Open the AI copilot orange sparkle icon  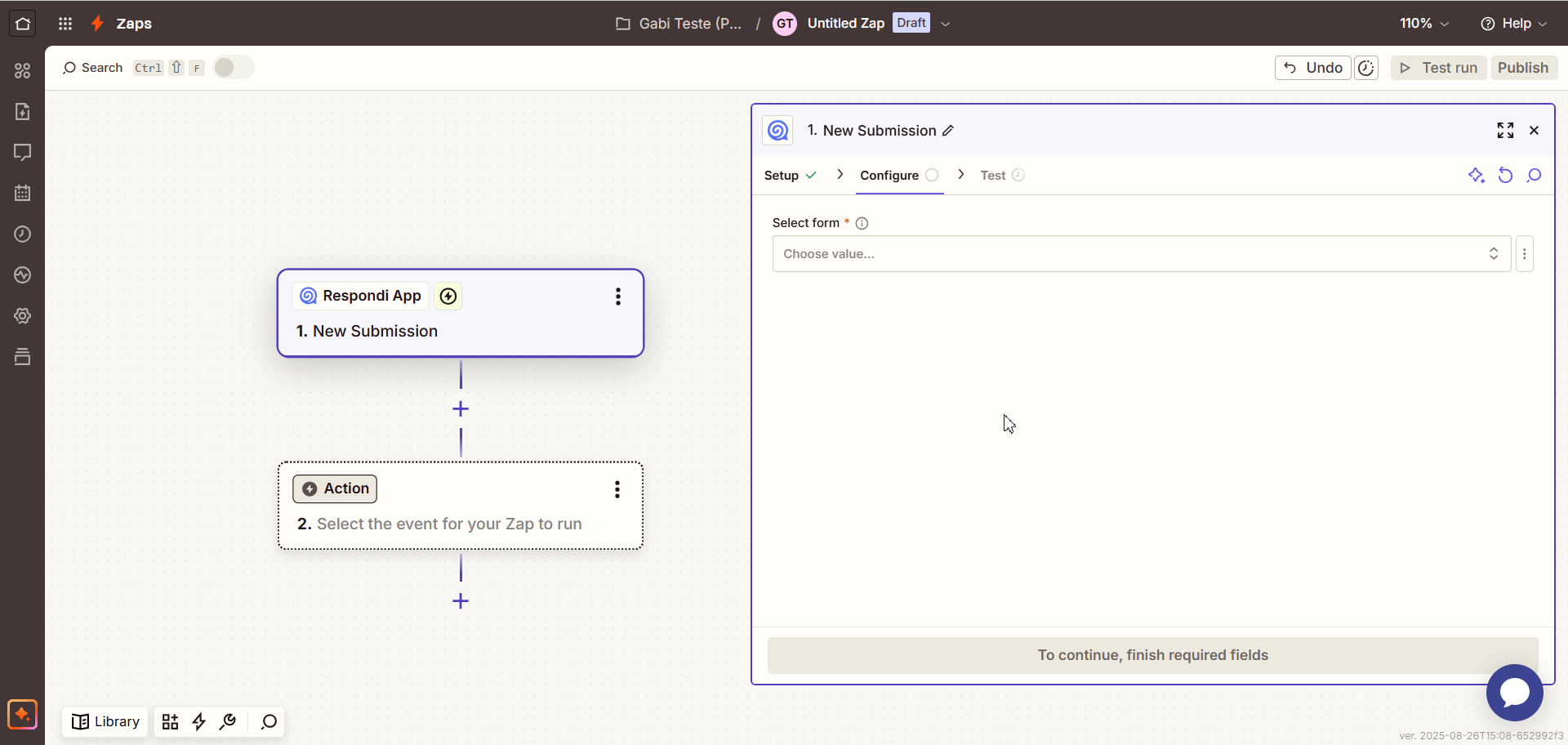(x=23, y=714)
